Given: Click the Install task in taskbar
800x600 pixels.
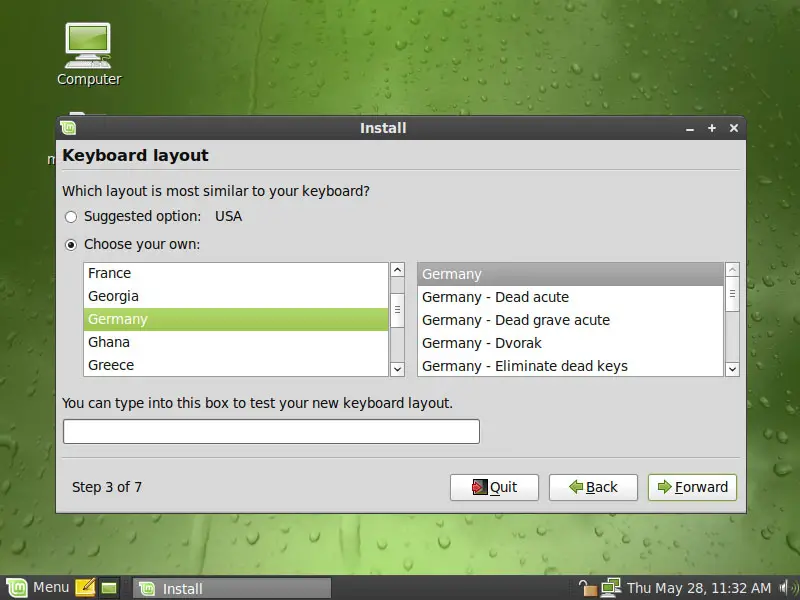Looking at the screenshot, I should pos(232,588).
